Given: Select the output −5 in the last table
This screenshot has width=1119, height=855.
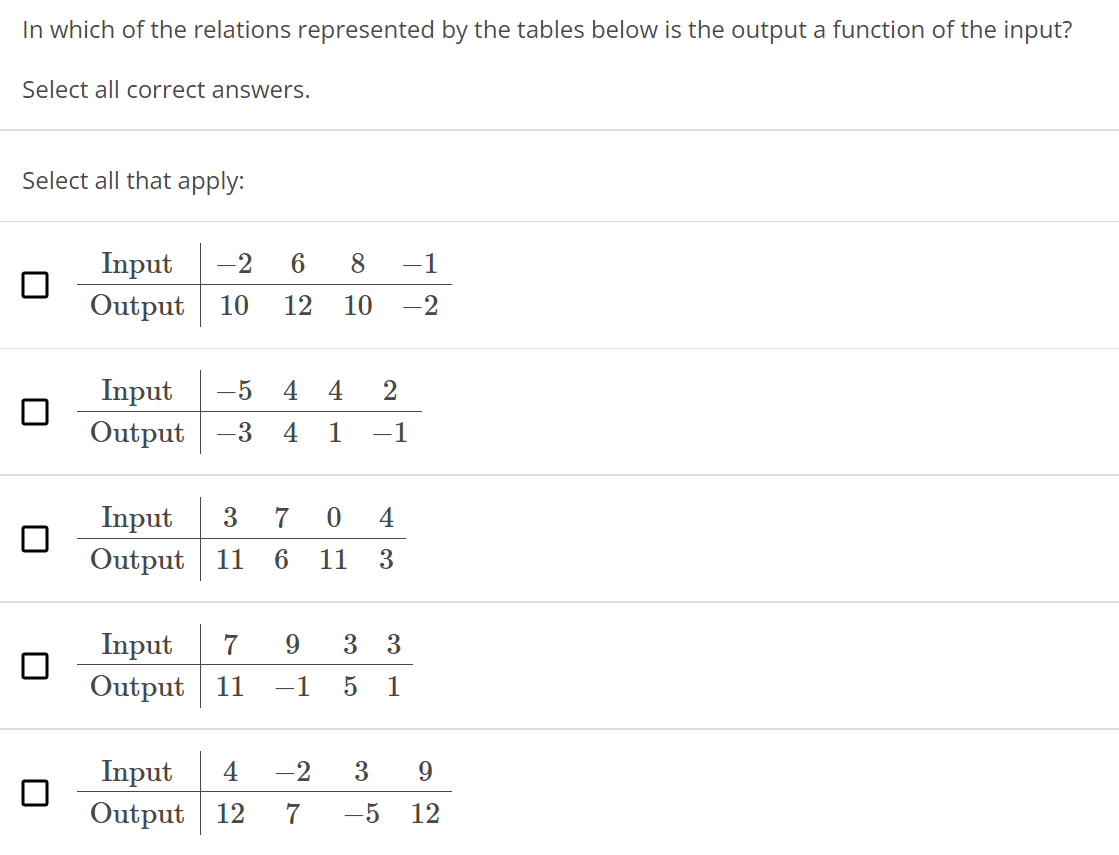Looking at the screenshot, I should [361, 814].
